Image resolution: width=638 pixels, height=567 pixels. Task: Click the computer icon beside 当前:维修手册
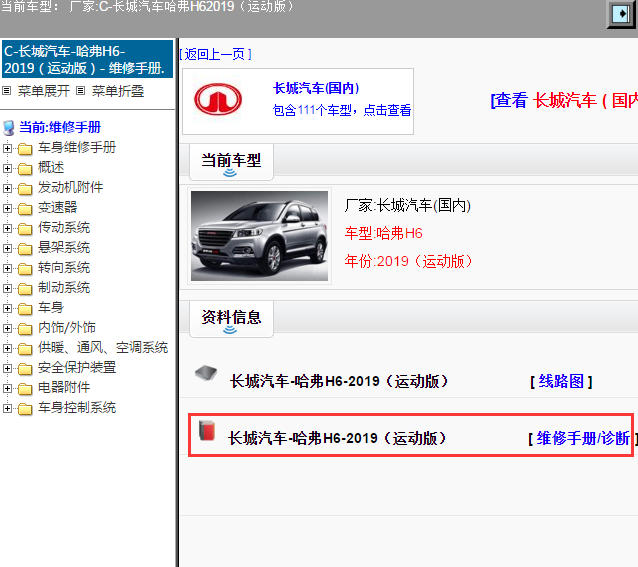click(x=9, y=128)
